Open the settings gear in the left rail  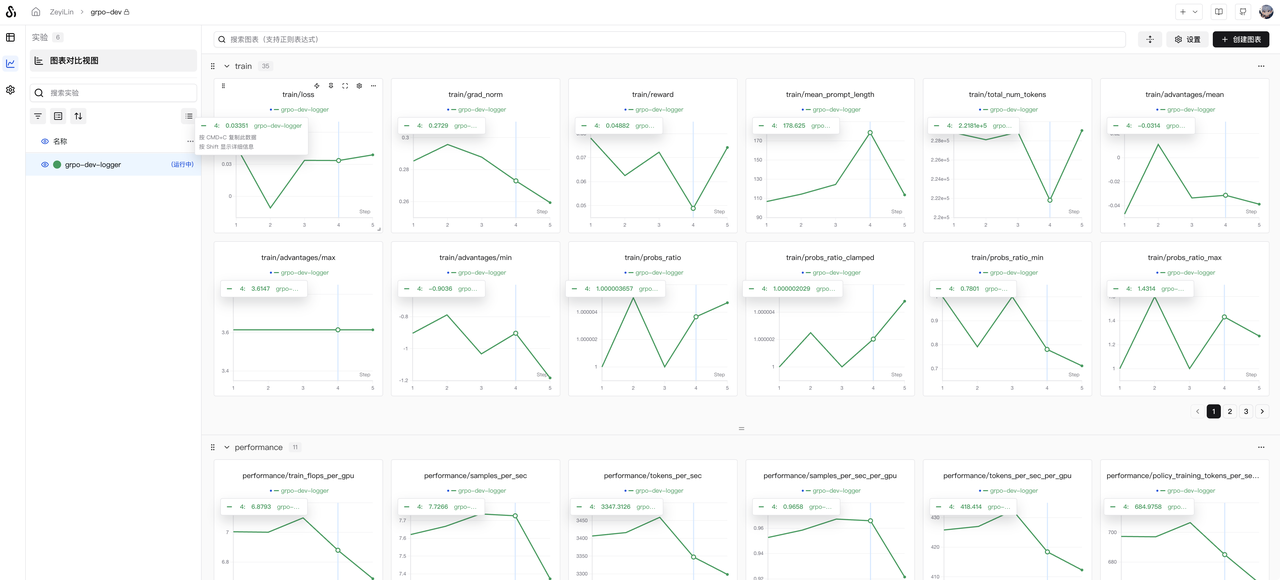coord(10,90)
